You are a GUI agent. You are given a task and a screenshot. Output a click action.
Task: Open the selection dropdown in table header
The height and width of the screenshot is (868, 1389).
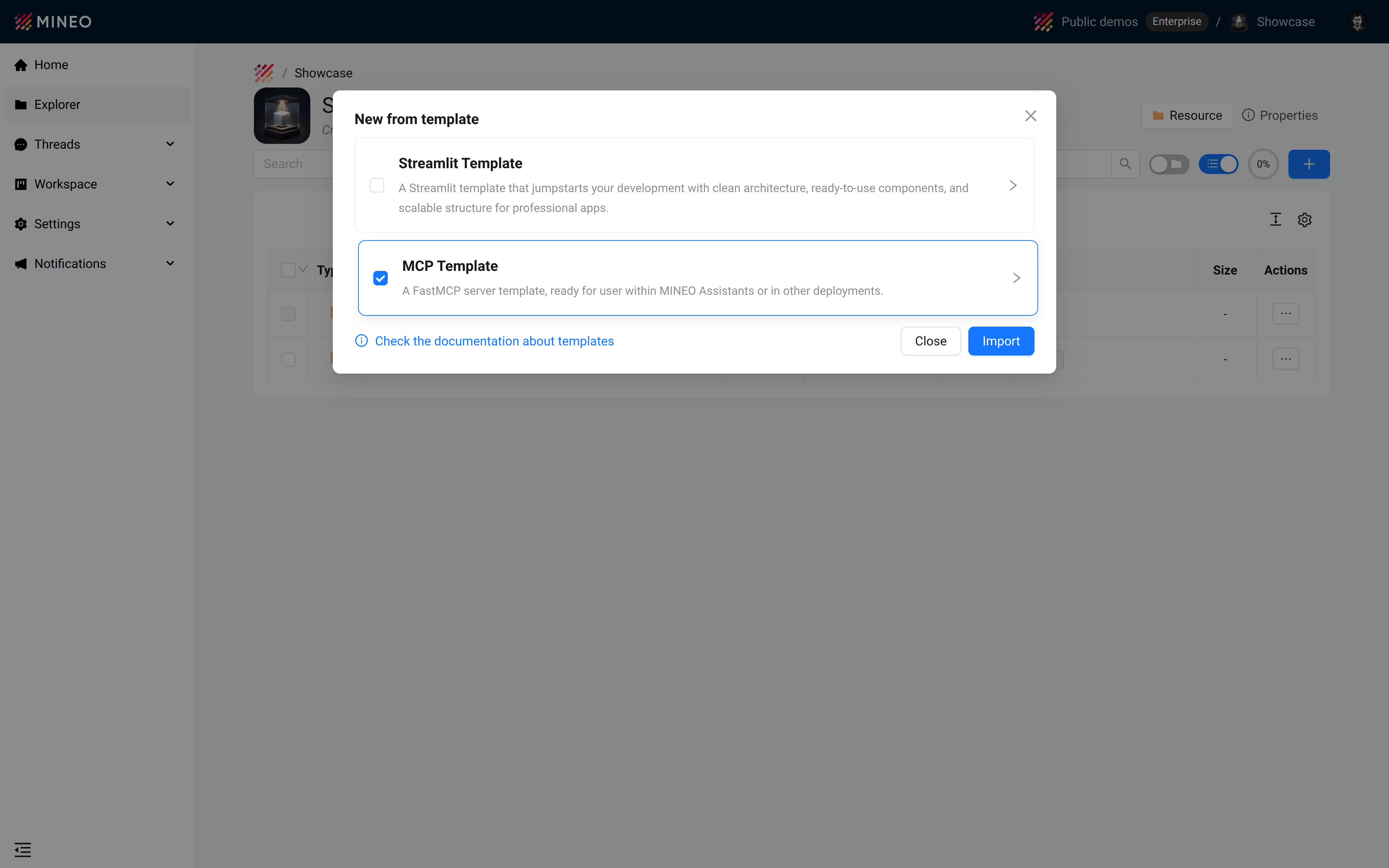[x=303, y=269]
